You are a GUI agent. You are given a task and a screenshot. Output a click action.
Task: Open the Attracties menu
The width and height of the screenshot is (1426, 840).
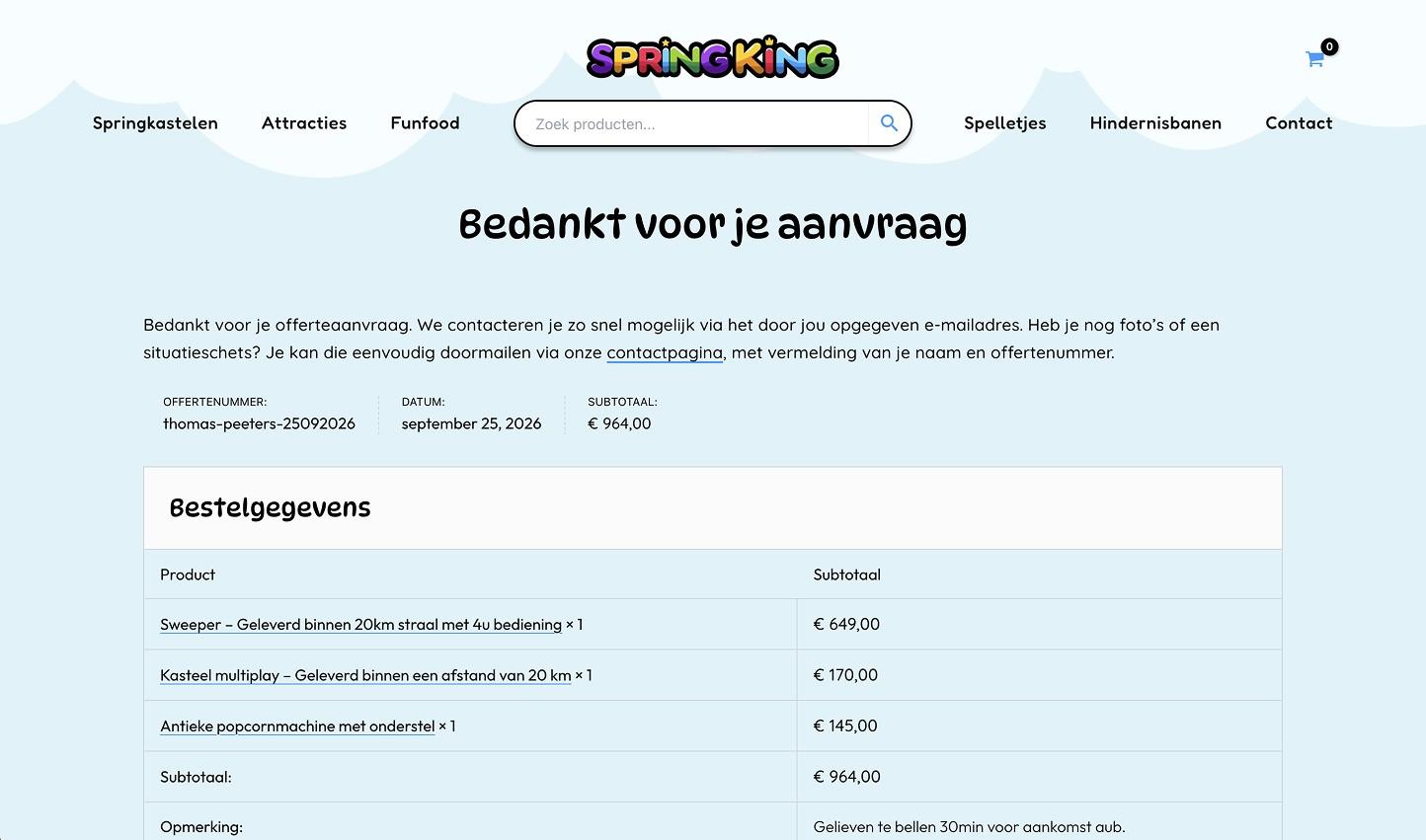[x=304, y=123]
